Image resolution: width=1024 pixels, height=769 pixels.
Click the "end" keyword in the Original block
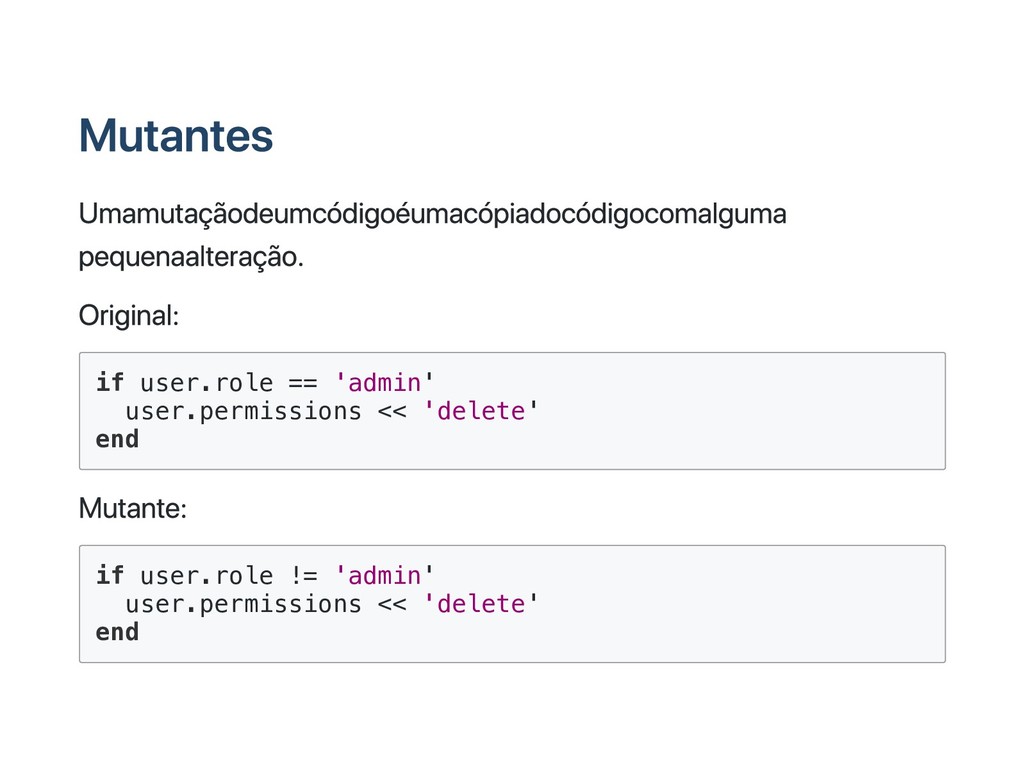[x=118, y=439]
